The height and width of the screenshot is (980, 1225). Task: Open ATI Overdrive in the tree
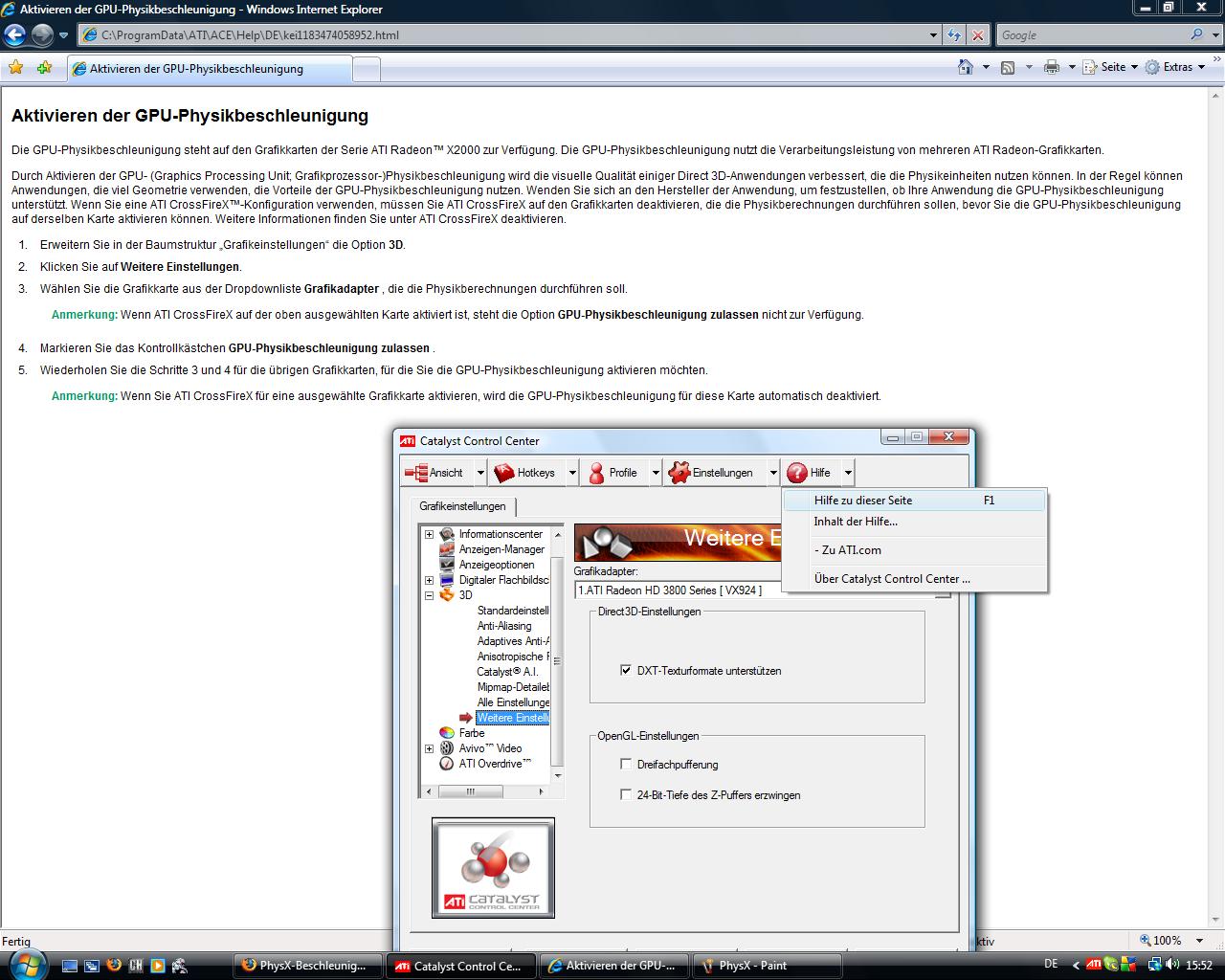[485, 764]
